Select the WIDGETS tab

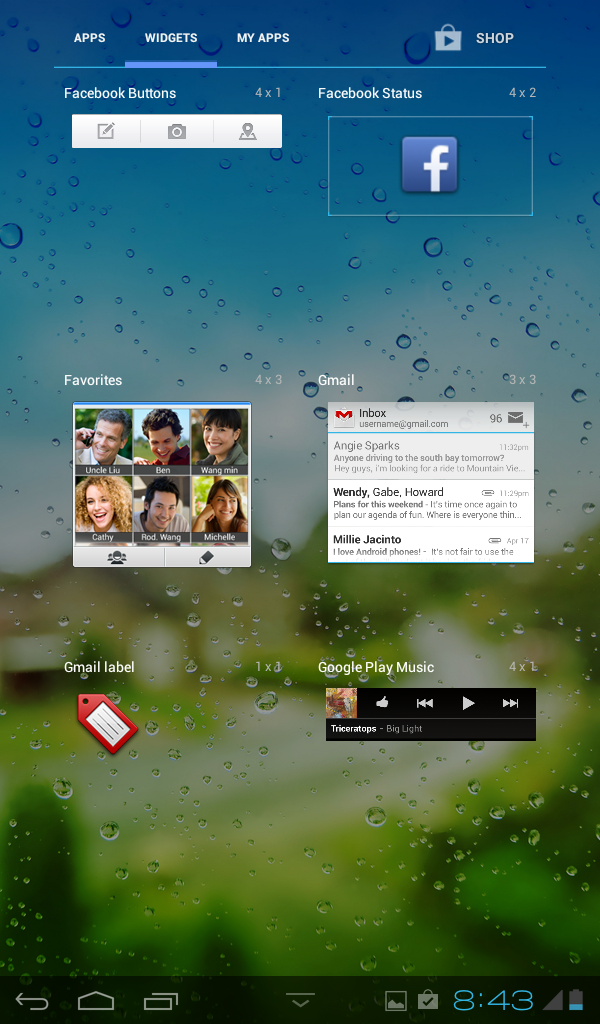pos(171,38)
